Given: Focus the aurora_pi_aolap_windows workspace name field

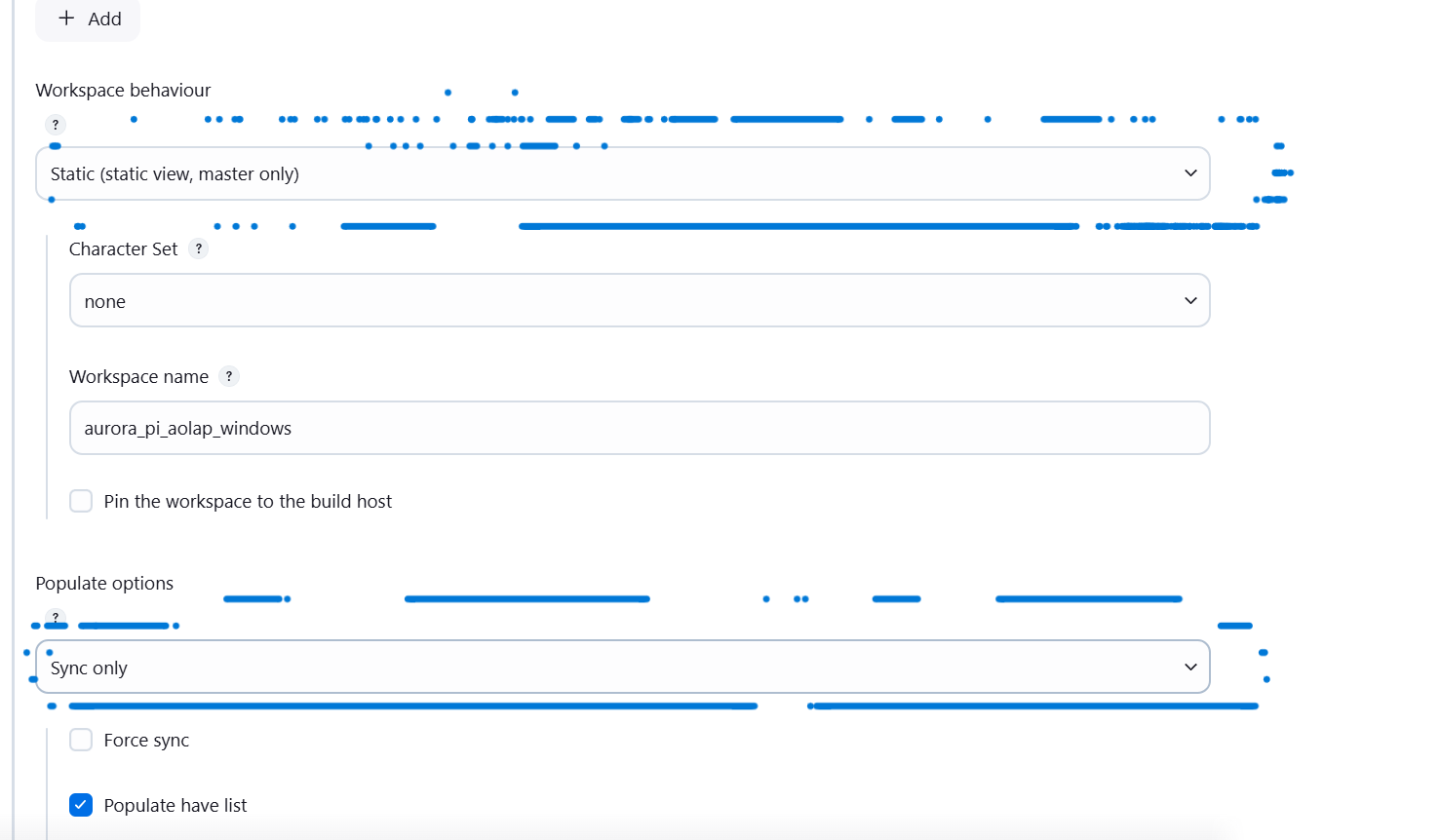Looking at the screenshot, I should click(x=640, y=428).
